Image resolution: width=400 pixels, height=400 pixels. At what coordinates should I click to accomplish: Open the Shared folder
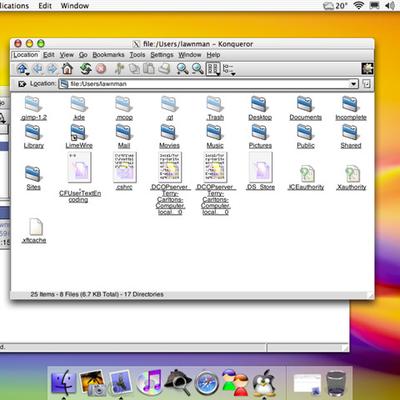coord(351,136)
